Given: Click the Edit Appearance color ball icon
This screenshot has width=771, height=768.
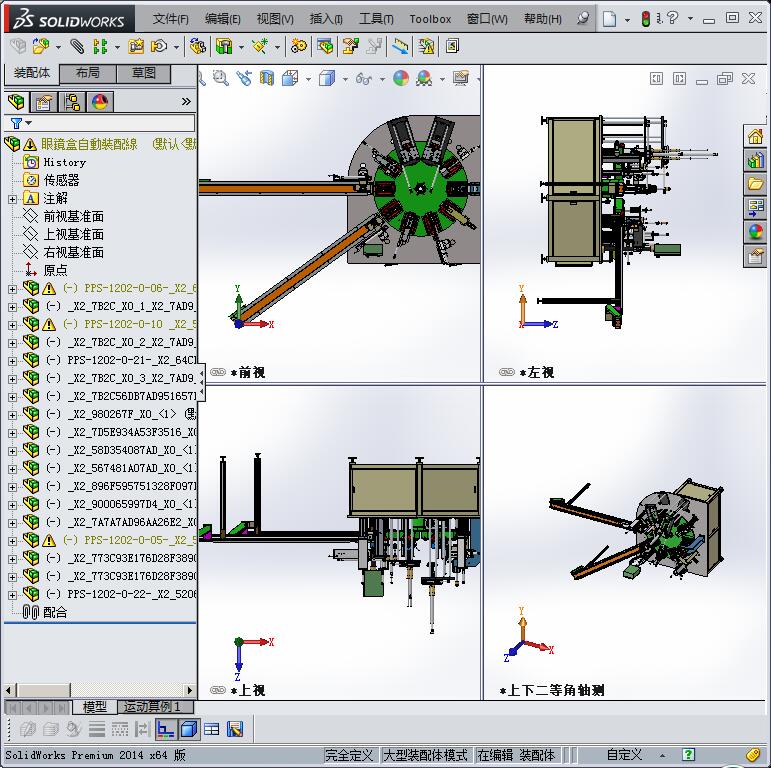Looking at the screenshot, I should [x=401, y=79].
